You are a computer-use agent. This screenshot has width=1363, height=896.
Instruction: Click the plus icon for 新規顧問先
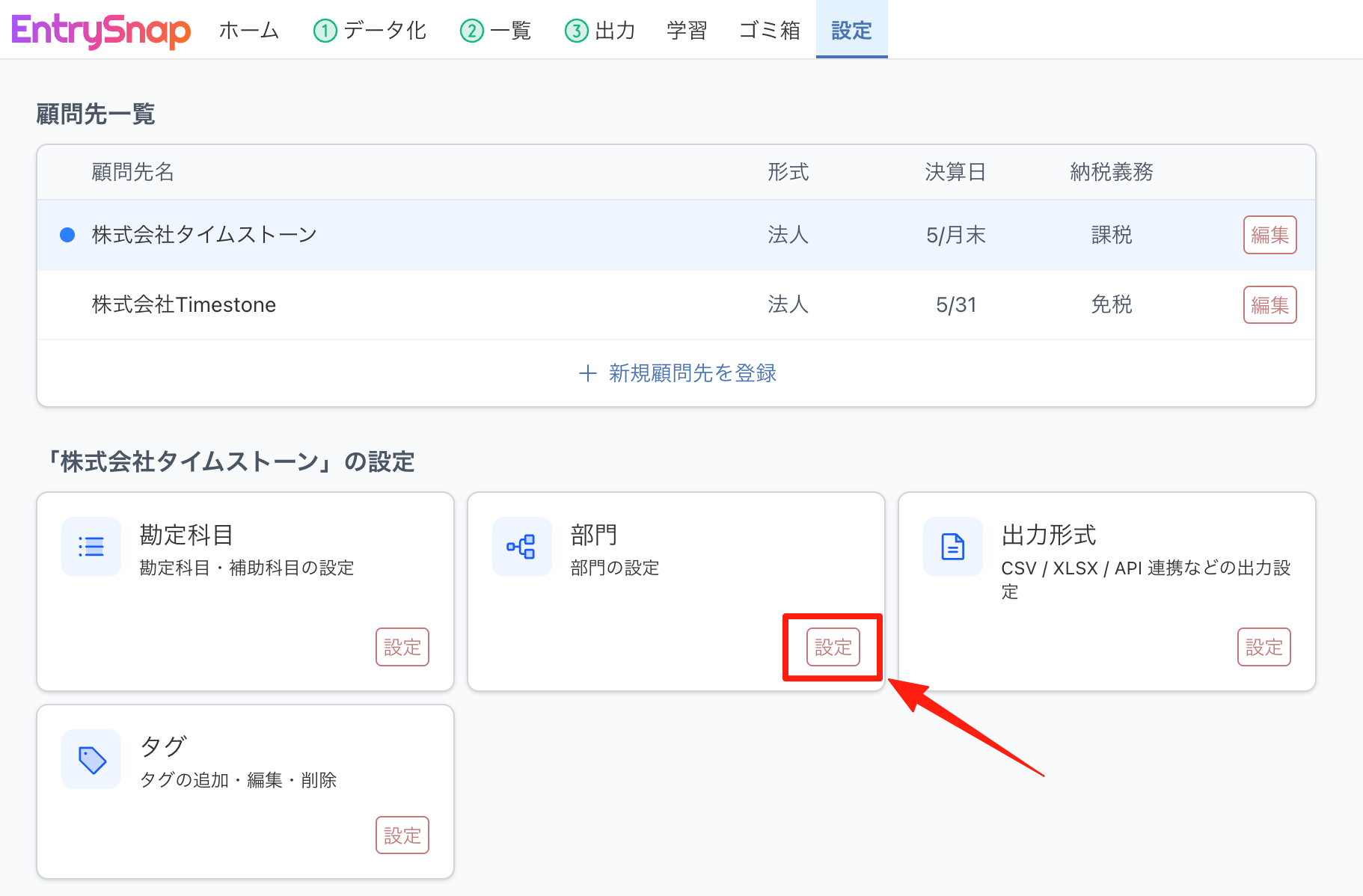588,373
